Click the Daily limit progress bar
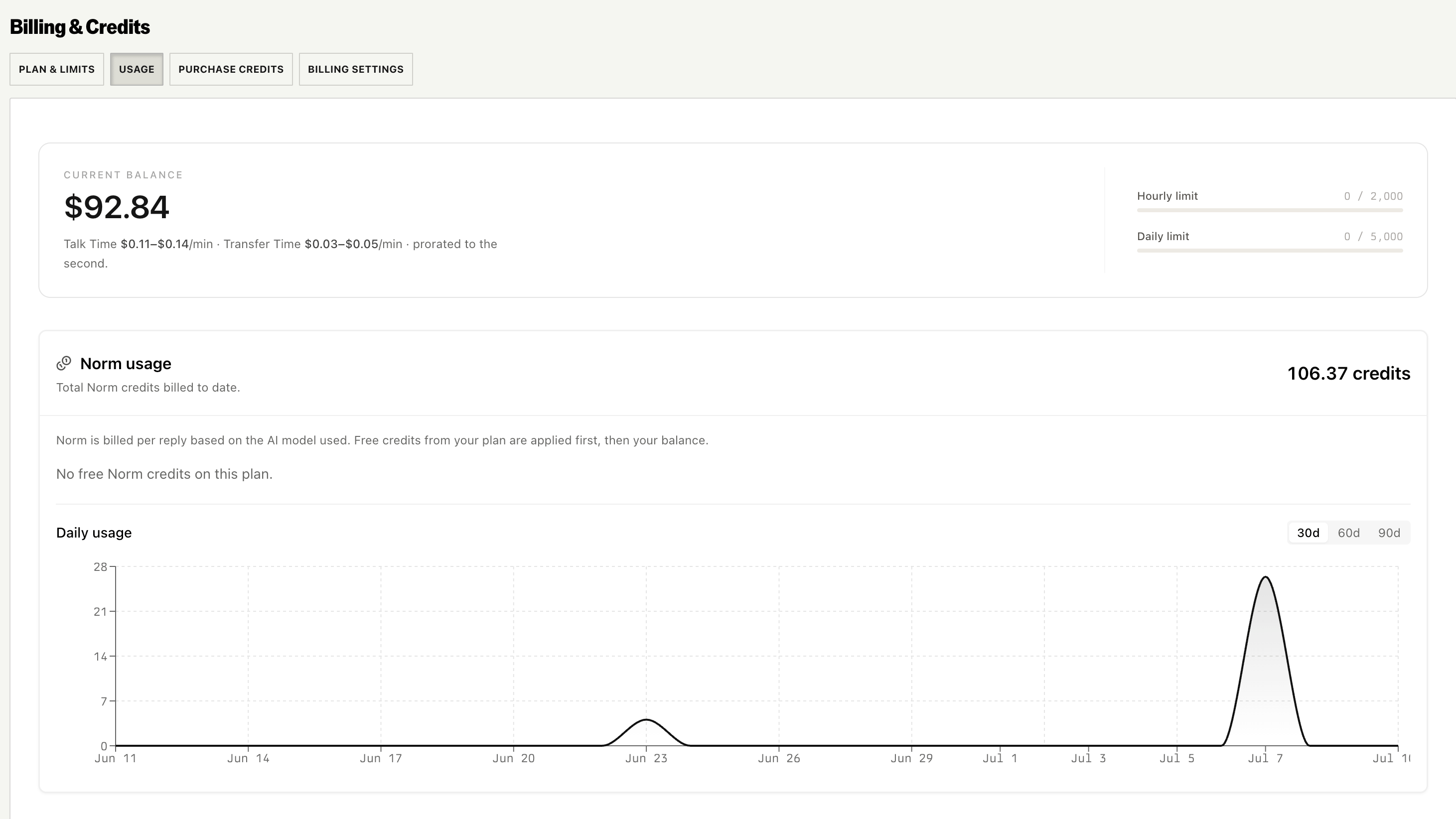Viewport: 1456px width, 819px height. (1270, 251)
